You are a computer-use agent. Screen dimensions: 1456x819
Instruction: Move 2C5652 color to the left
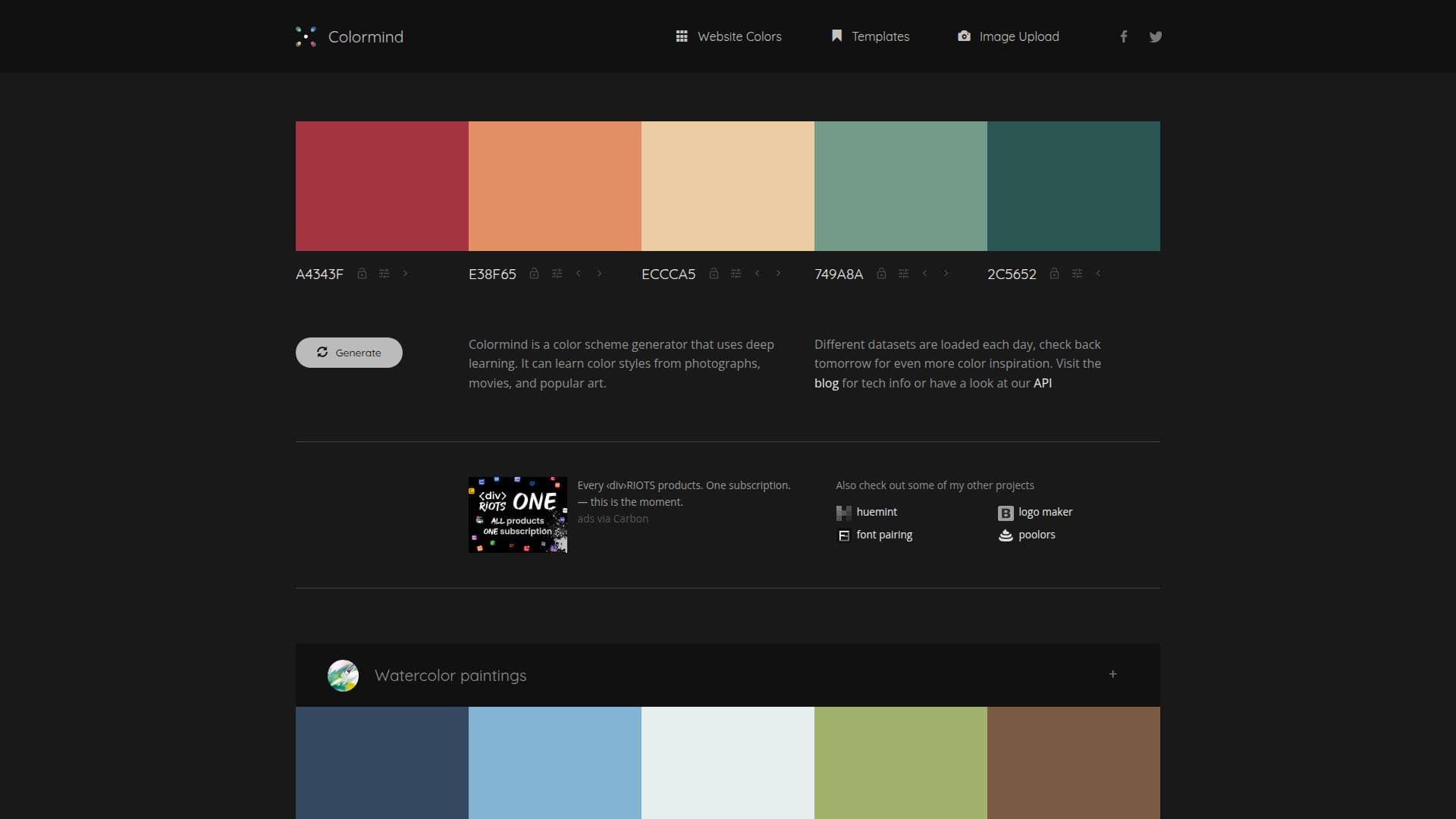[1099, 274]
